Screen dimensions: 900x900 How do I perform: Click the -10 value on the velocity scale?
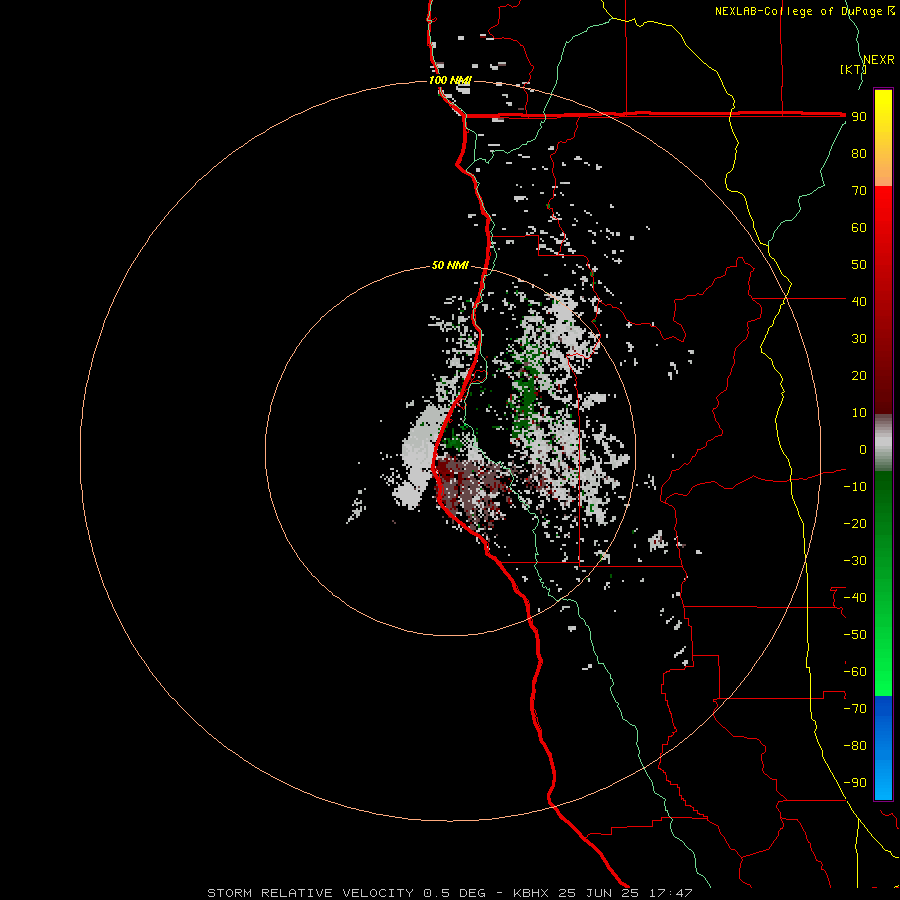(x=855, y=487)
